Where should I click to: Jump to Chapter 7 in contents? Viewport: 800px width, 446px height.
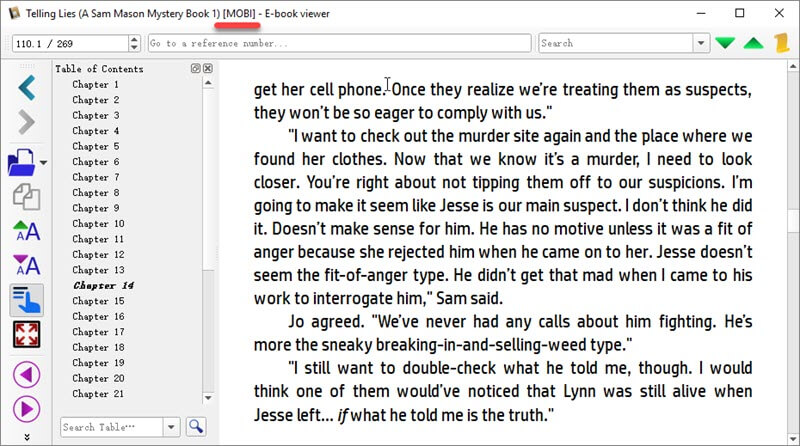[90, 177]
